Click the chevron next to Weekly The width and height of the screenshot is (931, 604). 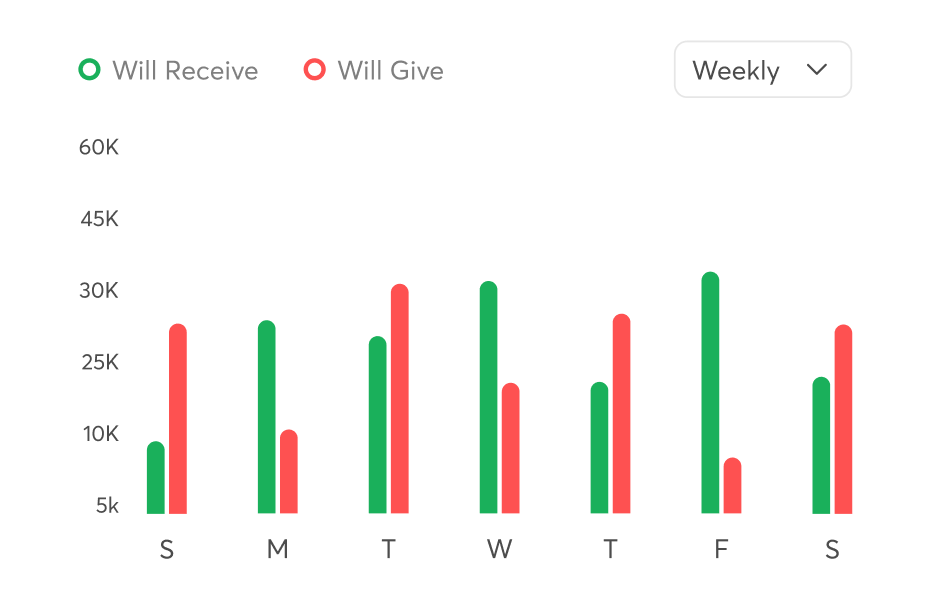[x=818, y=70]
